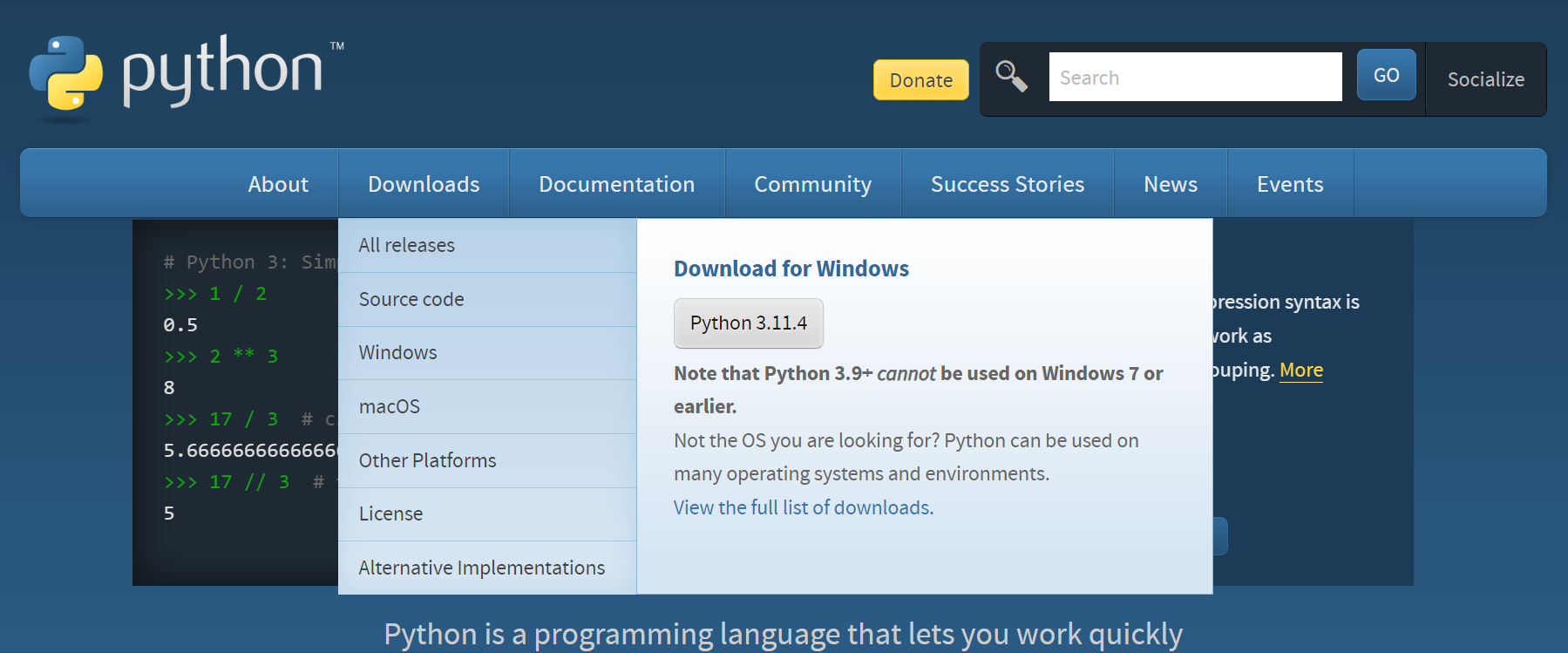Type in the Search field
Image resolution: width=1568 pixels, height=653 pixels.
[x=1194, y=77]
